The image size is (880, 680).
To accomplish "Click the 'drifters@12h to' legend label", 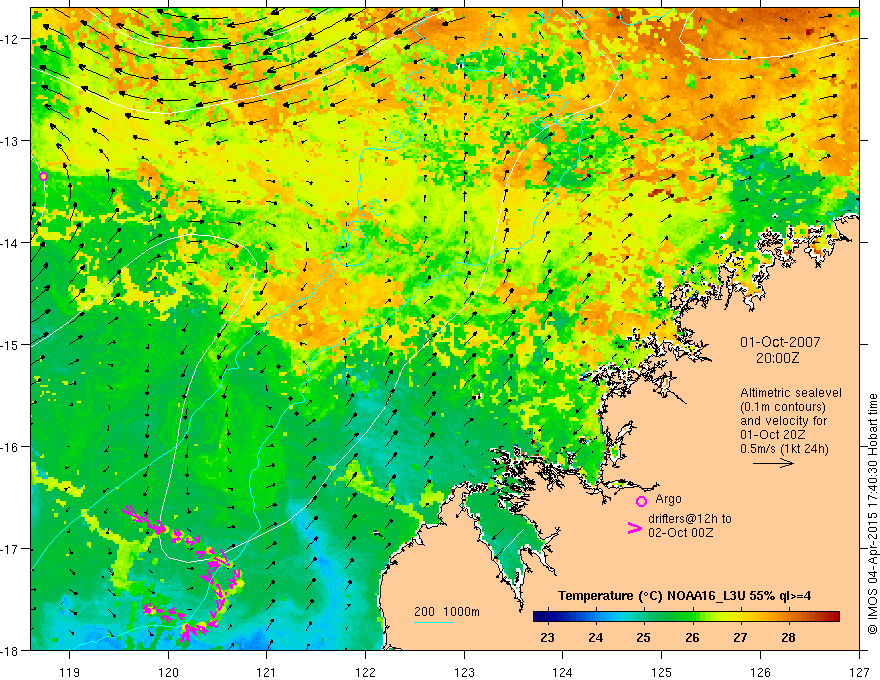I will click(690, 518).
